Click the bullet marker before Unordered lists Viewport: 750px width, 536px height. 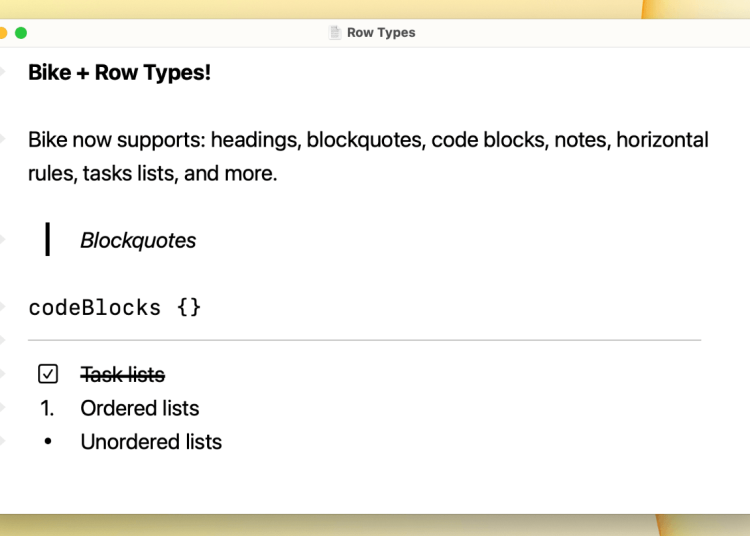(47, 442)
